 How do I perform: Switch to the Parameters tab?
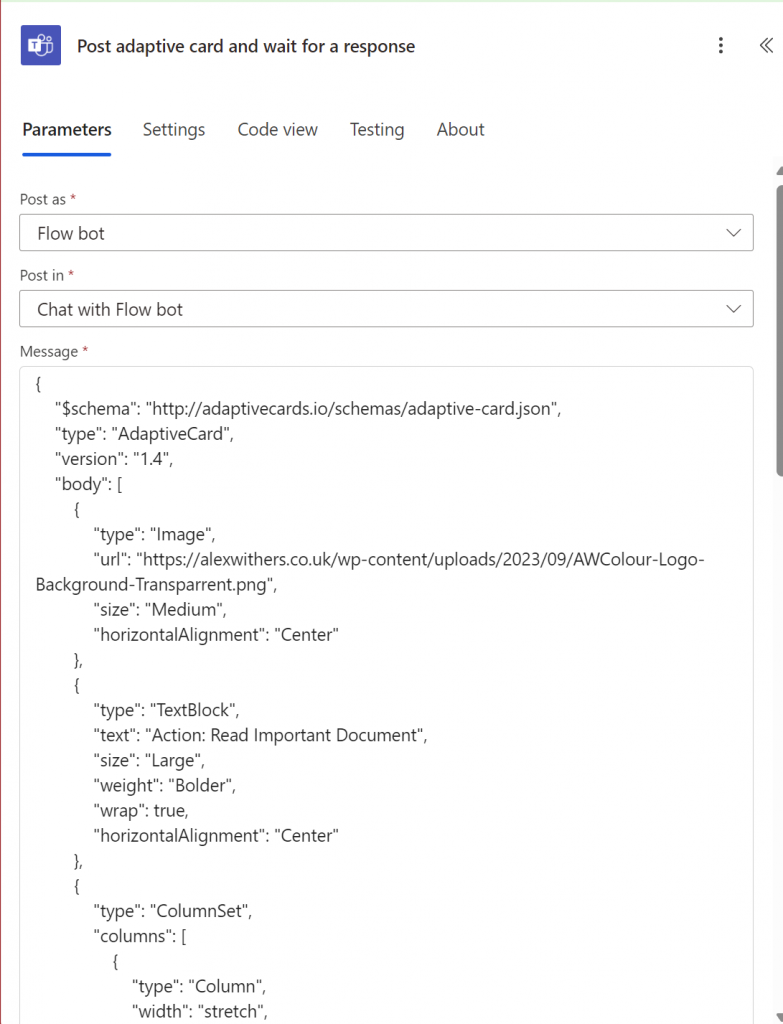(67, 129)
